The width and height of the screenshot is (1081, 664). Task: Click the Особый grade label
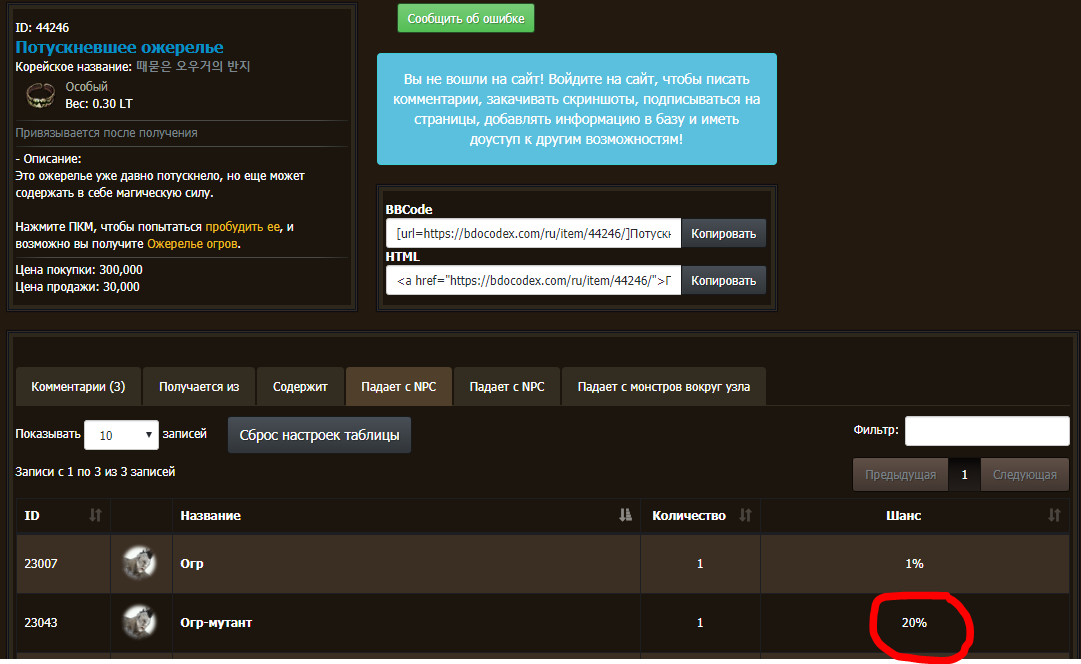pos(86,87)
